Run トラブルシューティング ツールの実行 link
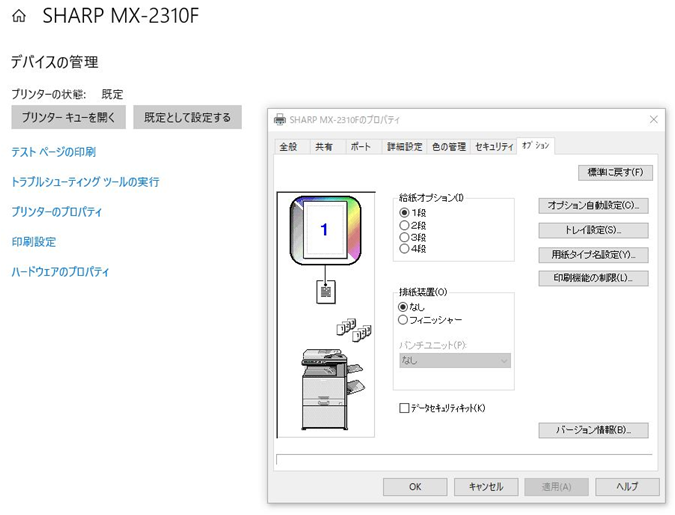Viewport: 675px width, 515px height. pos(85,182)
